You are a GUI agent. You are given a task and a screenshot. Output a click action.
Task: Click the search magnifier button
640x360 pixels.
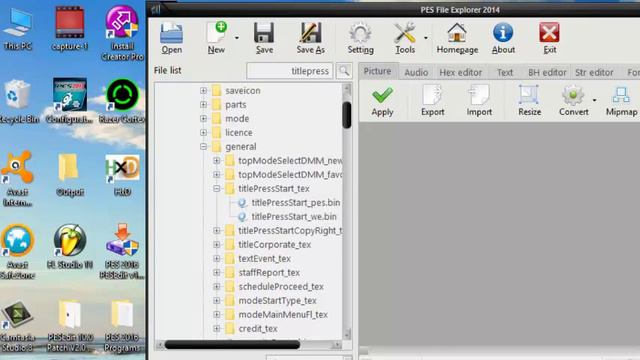tap(344, 71)
